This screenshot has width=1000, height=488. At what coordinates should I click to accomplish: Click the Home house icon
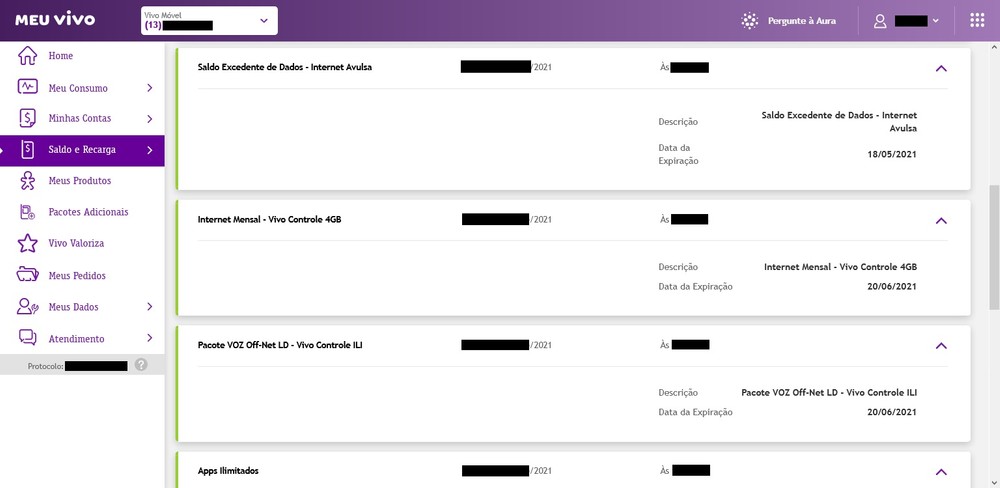(x=27, y=55)
